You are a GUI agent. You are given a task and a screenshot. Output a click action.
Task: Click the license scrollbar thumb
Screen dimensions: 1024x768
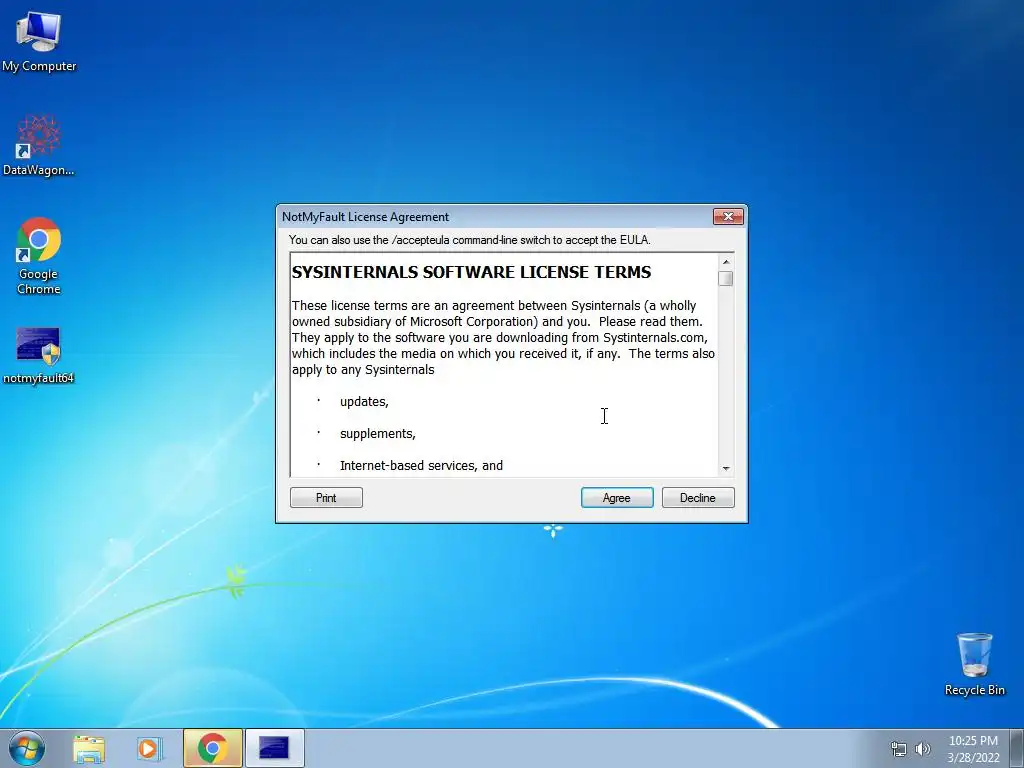[x=726, y=278]
